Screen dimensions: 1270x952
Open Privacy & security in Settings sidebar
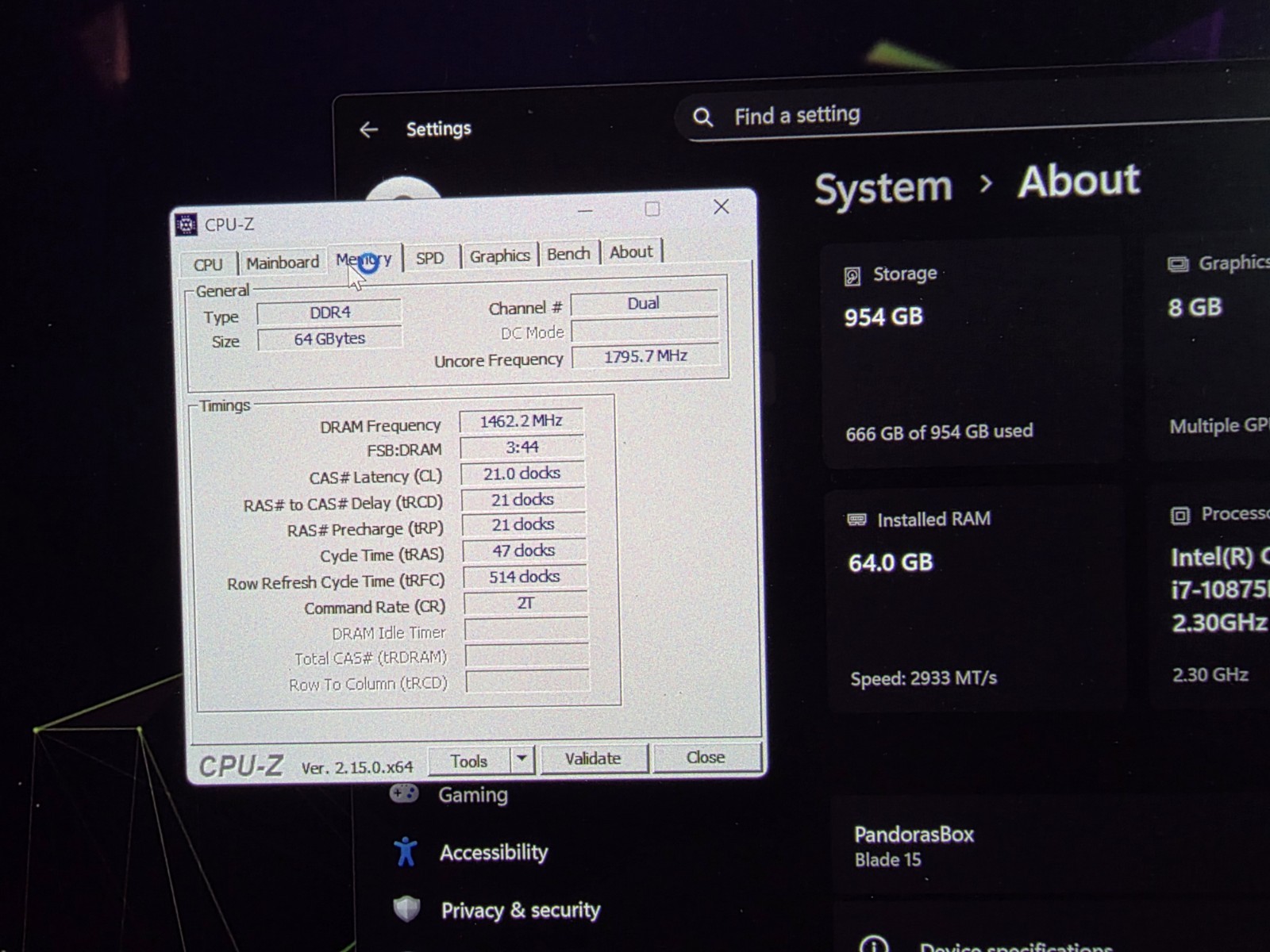520,910
